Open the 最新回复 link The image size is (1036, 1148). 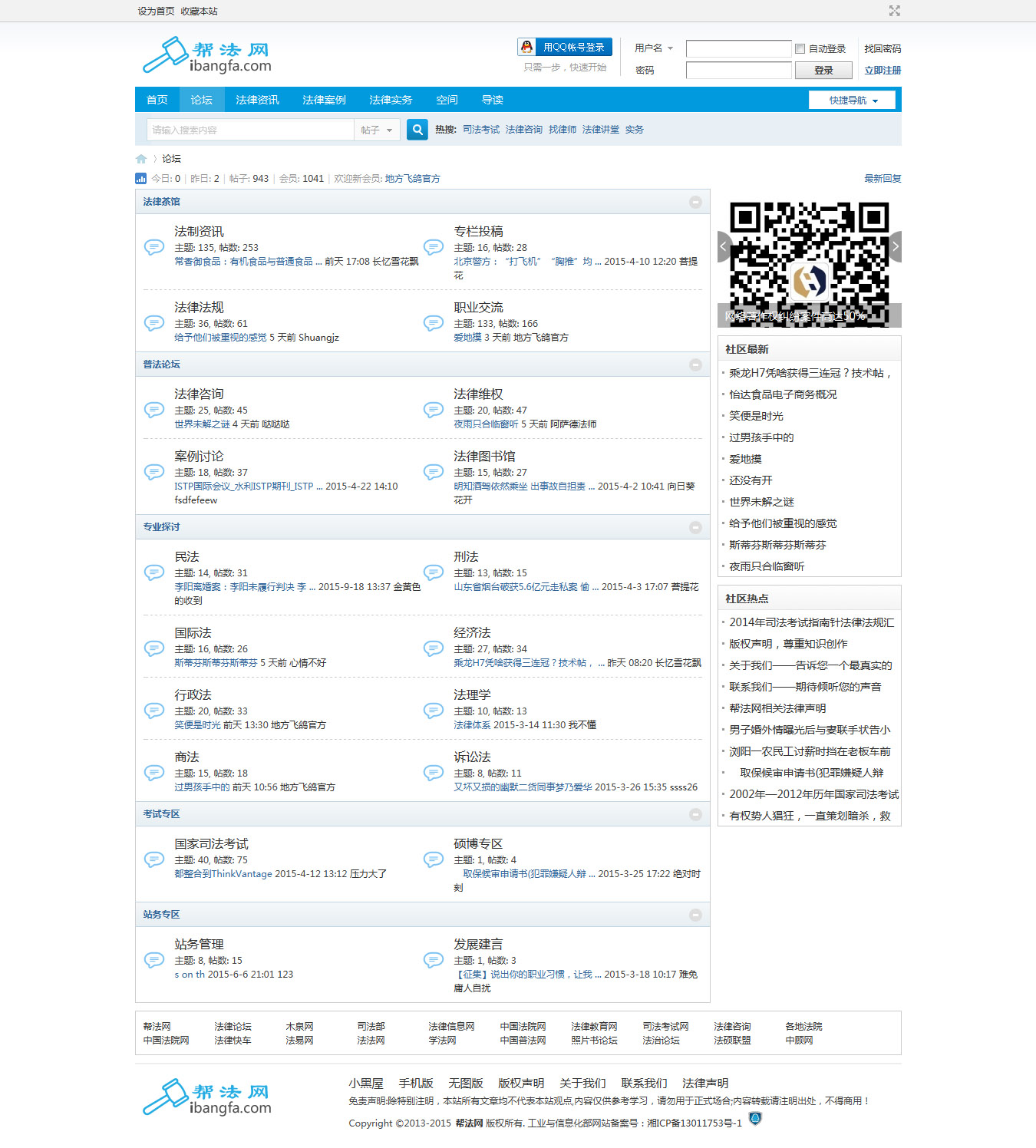tap(883, 178)
